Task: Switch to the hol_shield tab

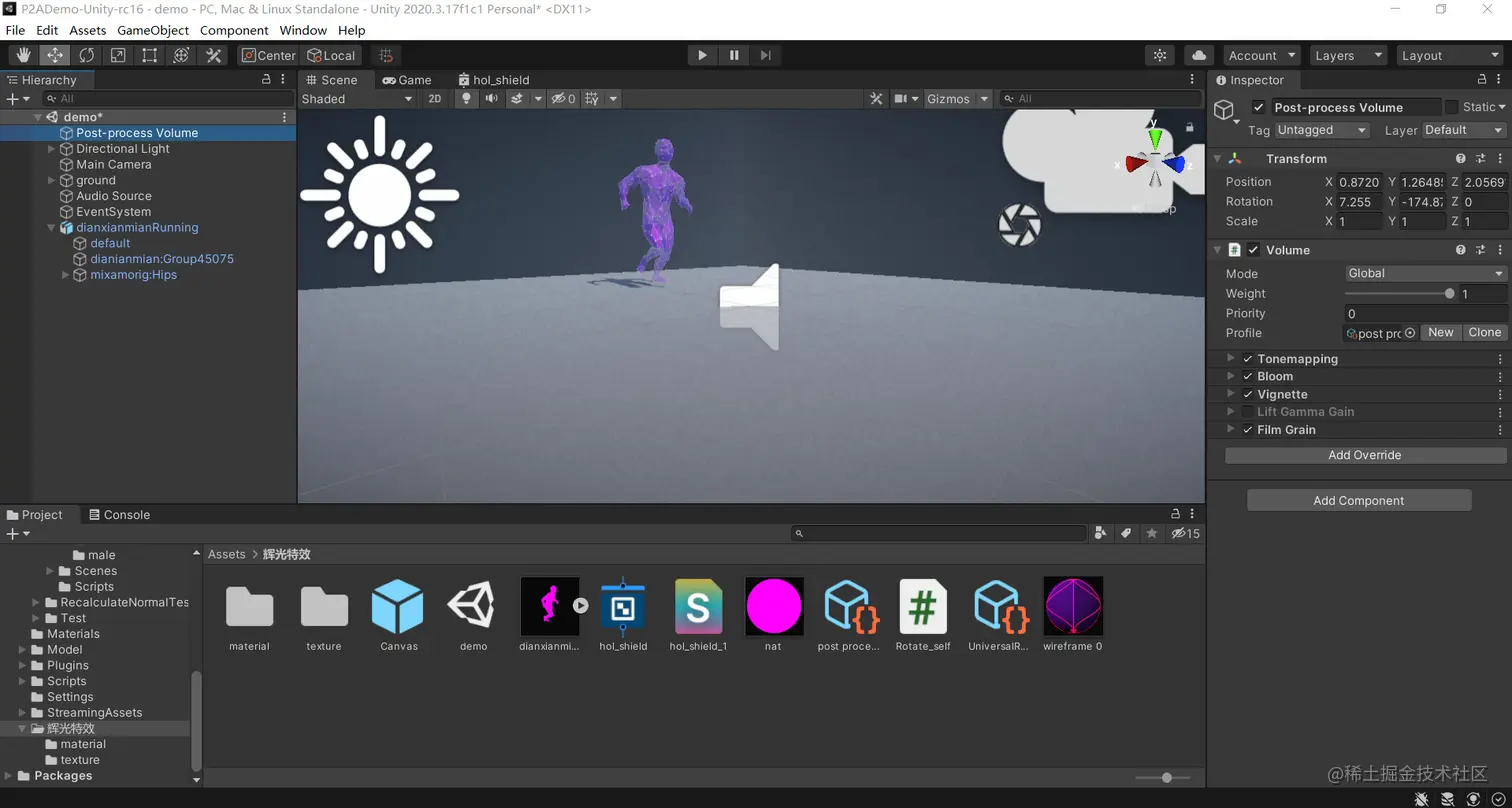Action: coord(494,80)
